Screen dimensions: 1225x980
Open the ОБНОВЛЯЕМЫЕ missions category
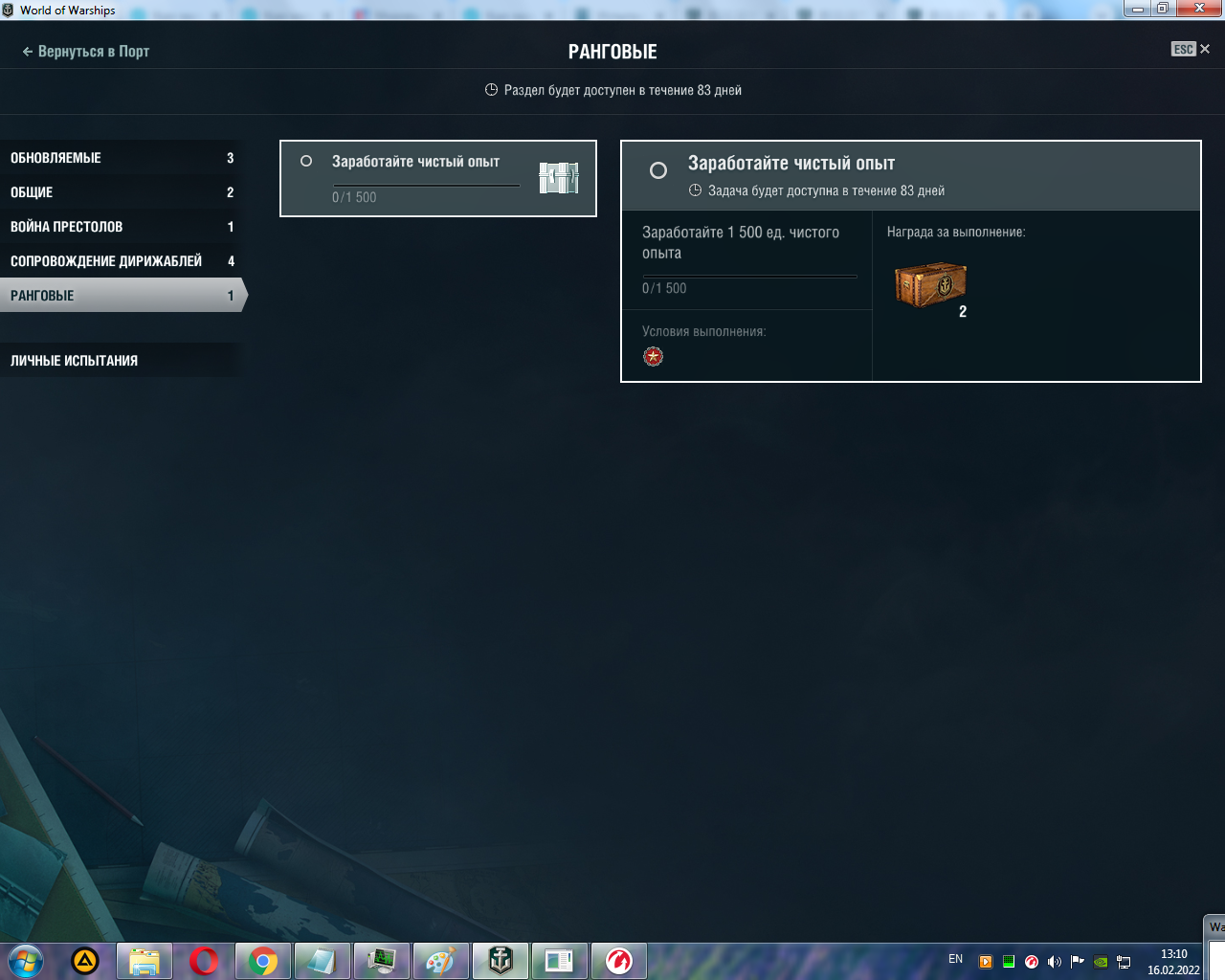coord(122,158)
